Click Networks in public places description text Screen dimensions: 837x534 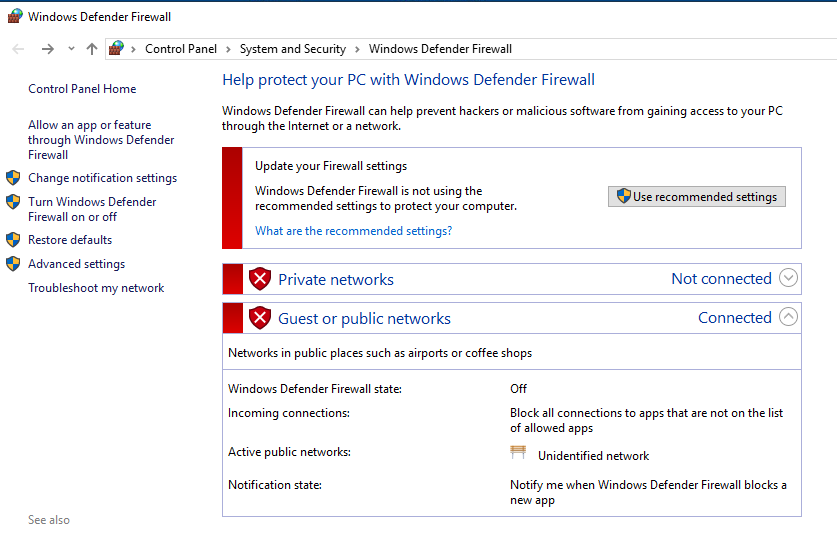click(x=380, y=353)
